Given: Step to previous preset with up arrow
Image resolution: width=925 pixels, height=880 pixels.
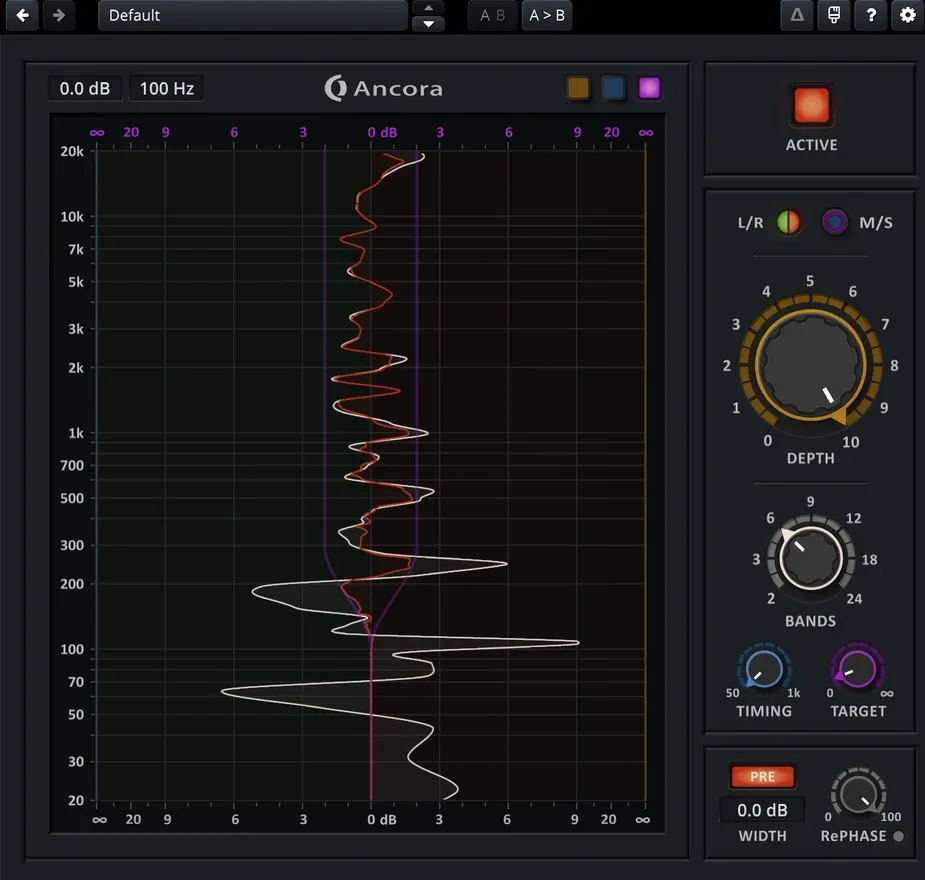Looking at the screenshot, I should (x=428, y=8).
